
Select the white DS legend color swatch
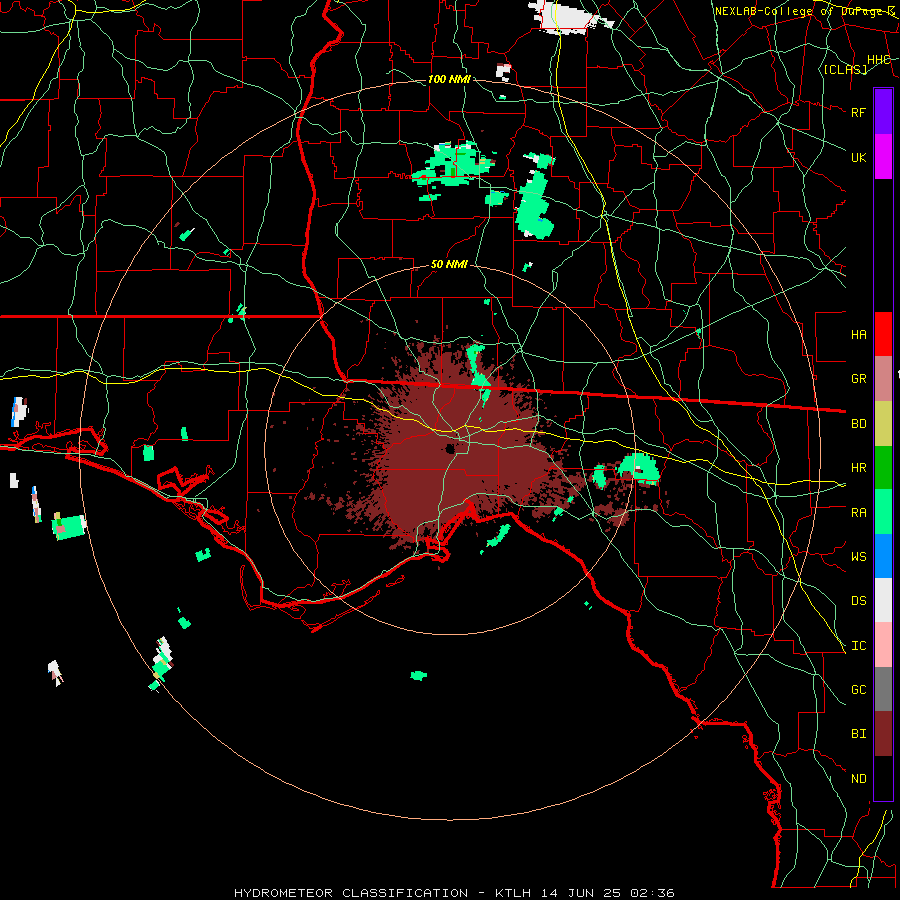coord(883,600)
